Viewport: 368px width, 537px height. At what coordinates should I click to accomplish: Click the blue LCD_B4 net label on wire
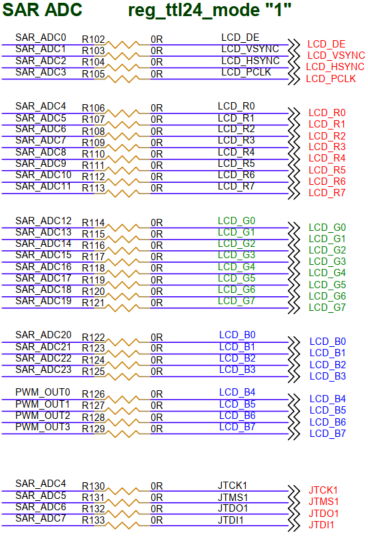237,392
